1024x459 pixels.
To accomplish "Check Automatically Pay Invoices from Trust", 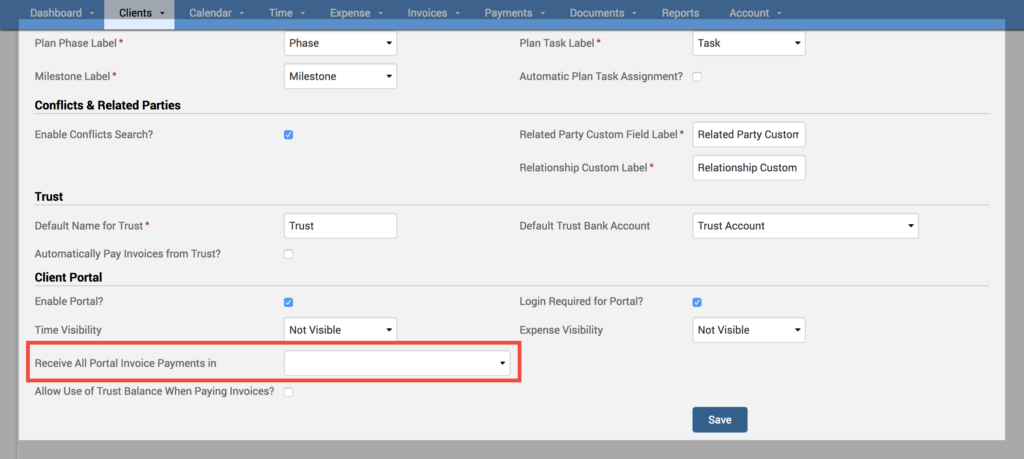I will (x=289, y=254).
